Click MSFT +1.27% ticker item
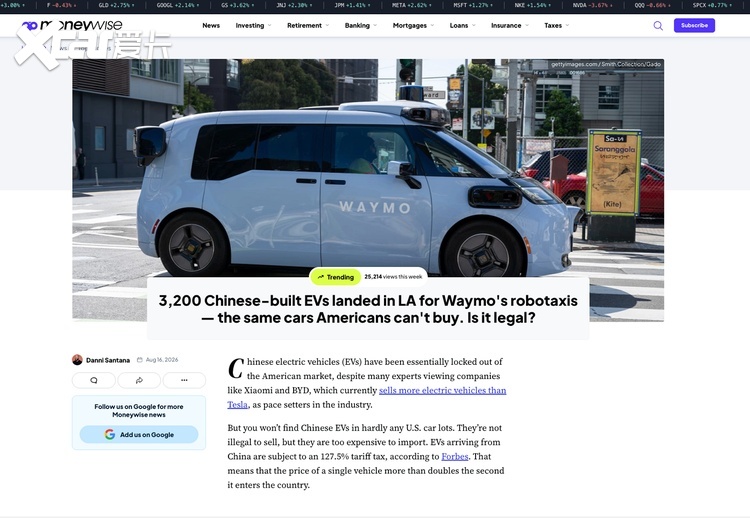The height and width of the screenshot is (525, 750). click(472, 5)
